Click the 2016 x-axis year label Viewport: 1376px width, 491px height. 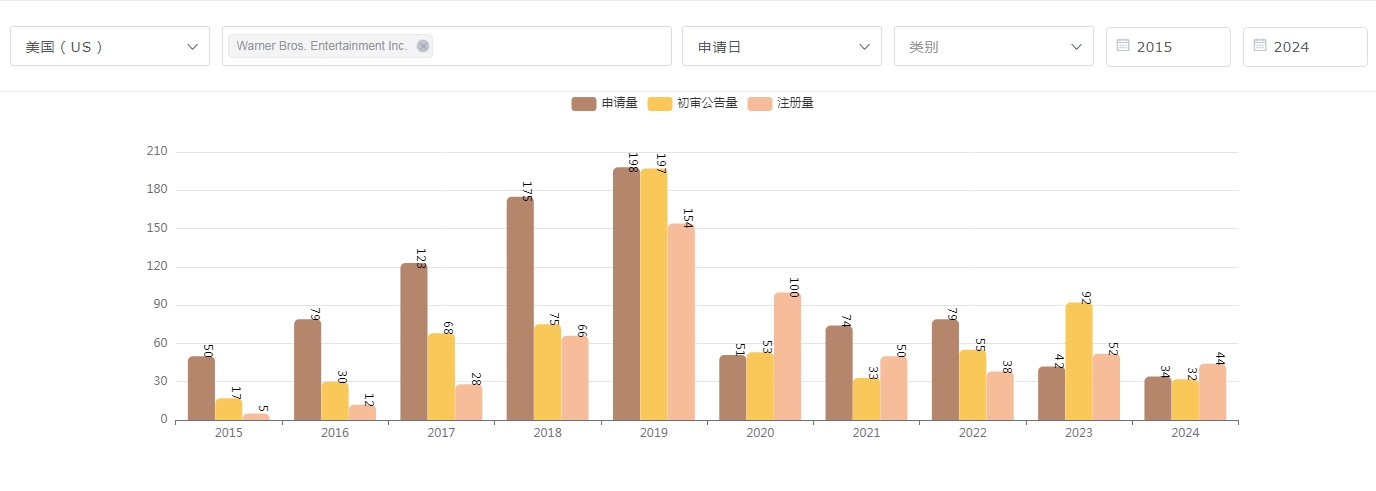pyautogui.click(x=335, y=433)
